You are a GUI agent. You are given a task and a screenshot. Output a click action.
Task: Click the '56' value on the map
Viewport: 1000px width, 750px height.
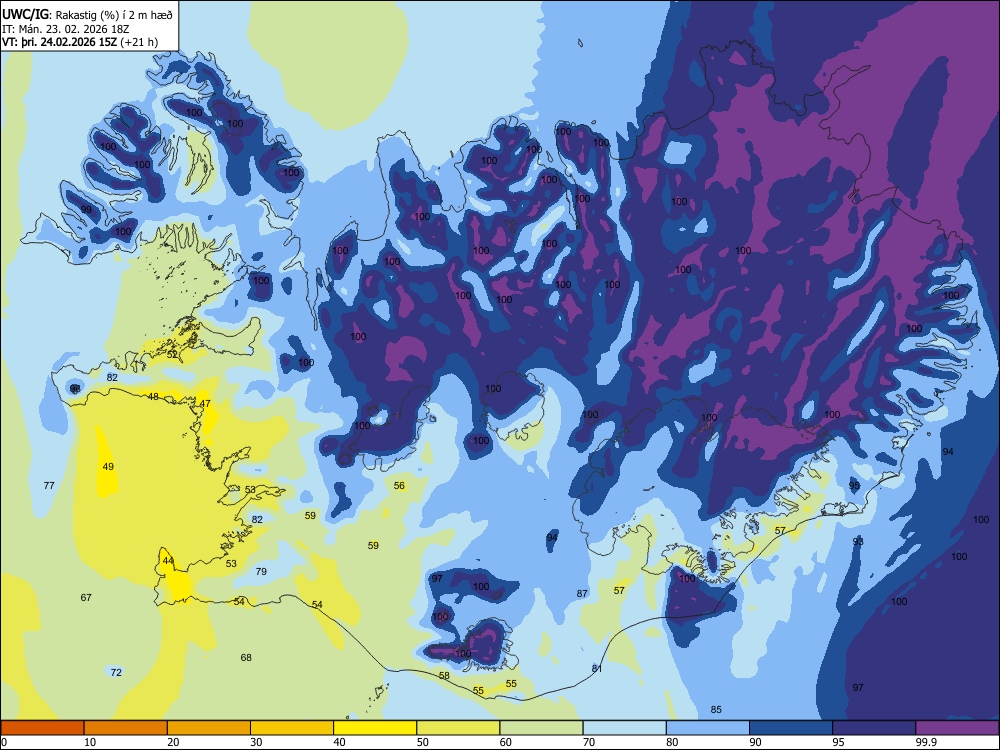click(x=399, y=485)
